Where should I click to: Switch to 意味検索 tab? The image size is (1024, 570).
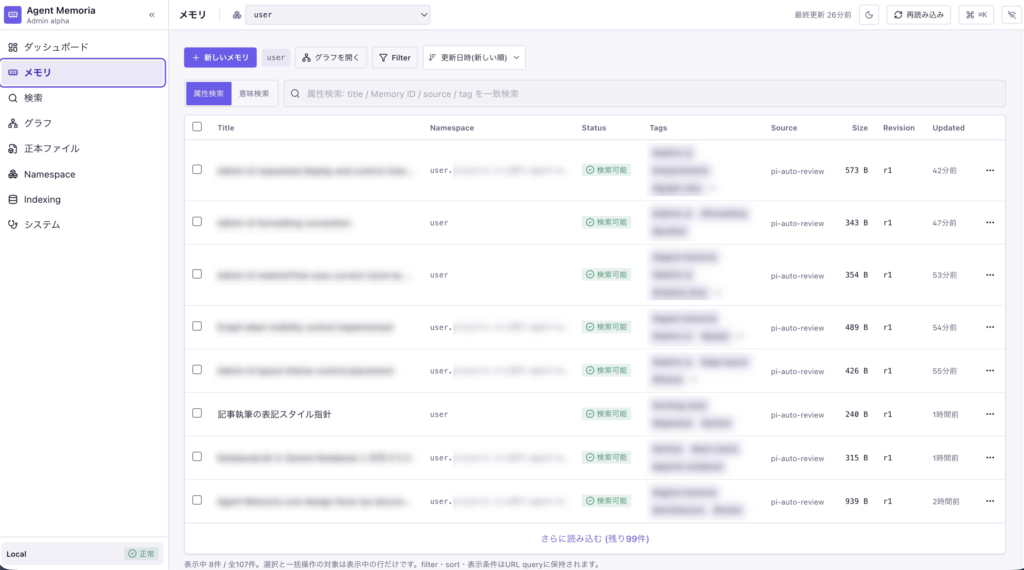(254, 93)
